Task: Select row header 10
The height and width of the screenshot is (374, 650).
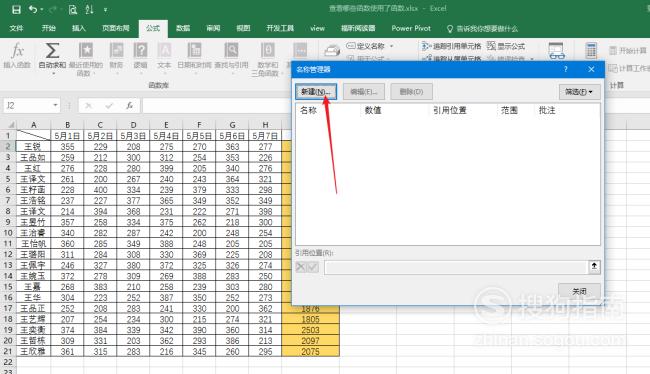Action: coord(8,233)
